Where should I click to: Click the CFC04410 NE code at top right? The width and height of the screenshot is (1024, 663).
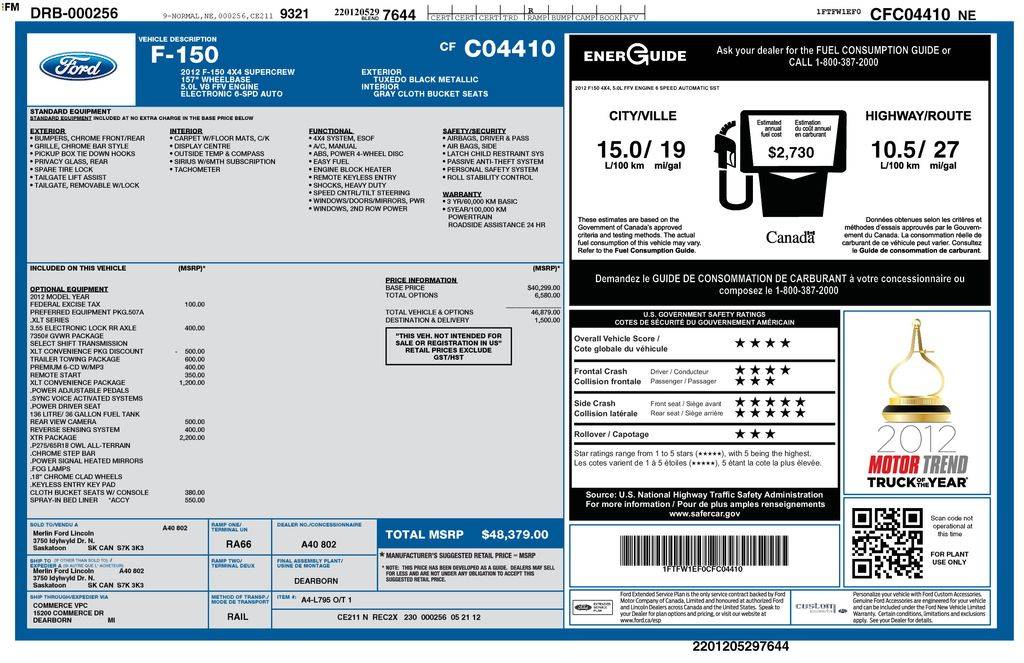923,14
